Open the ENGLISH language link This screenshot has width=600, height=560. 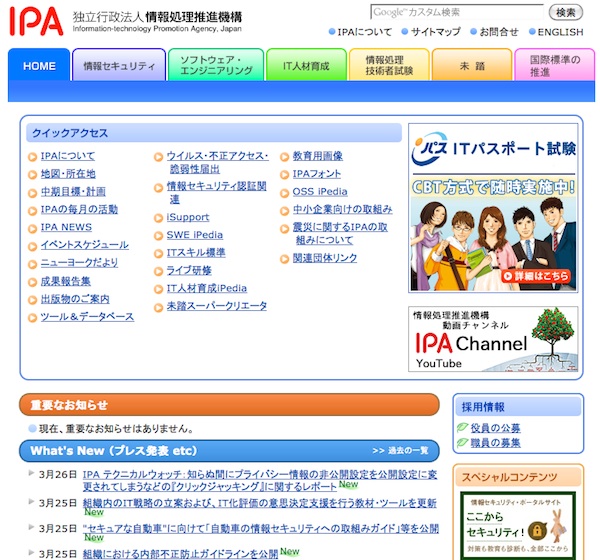click(x=560, y=32)
